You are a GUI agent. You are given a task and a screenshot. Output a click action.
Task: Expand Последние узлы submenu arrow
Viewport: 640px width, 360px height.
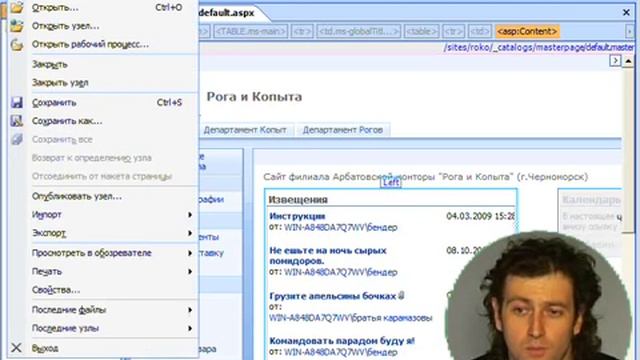click(190, 328)
